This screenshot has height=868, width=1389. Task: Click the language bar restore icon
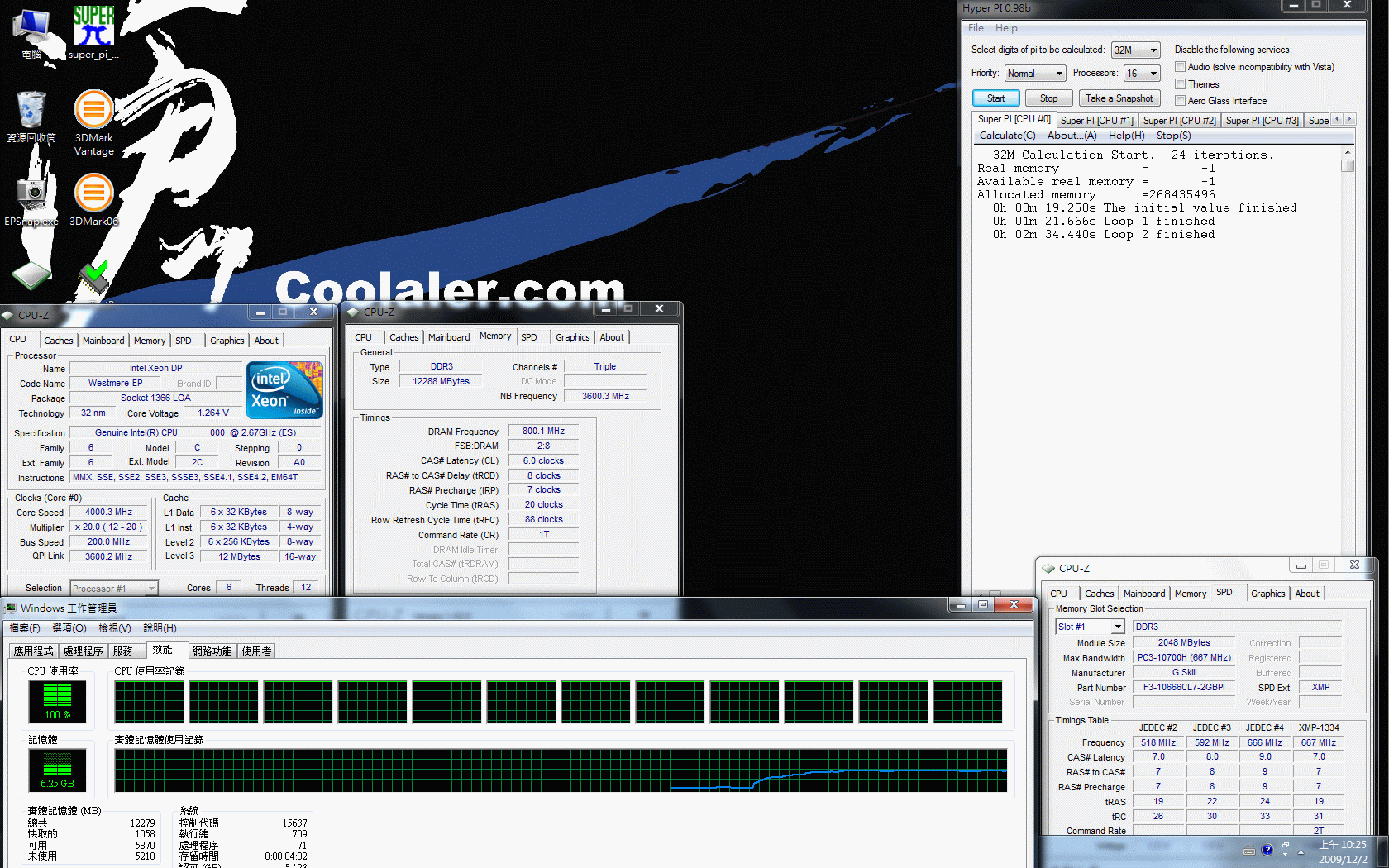[1285, 847]
